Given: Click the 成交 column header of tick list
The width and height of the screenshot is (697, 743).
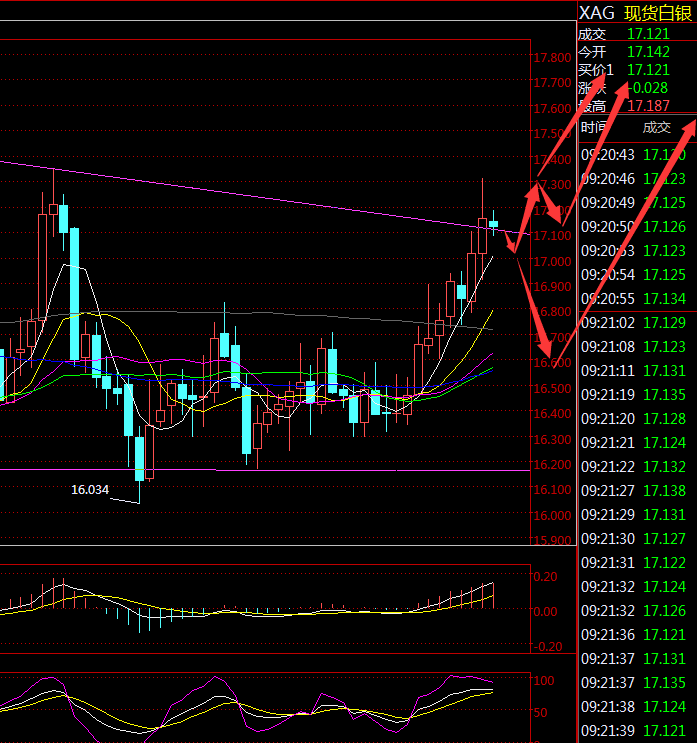Looking at the screenshot, I should click(657, 127).
